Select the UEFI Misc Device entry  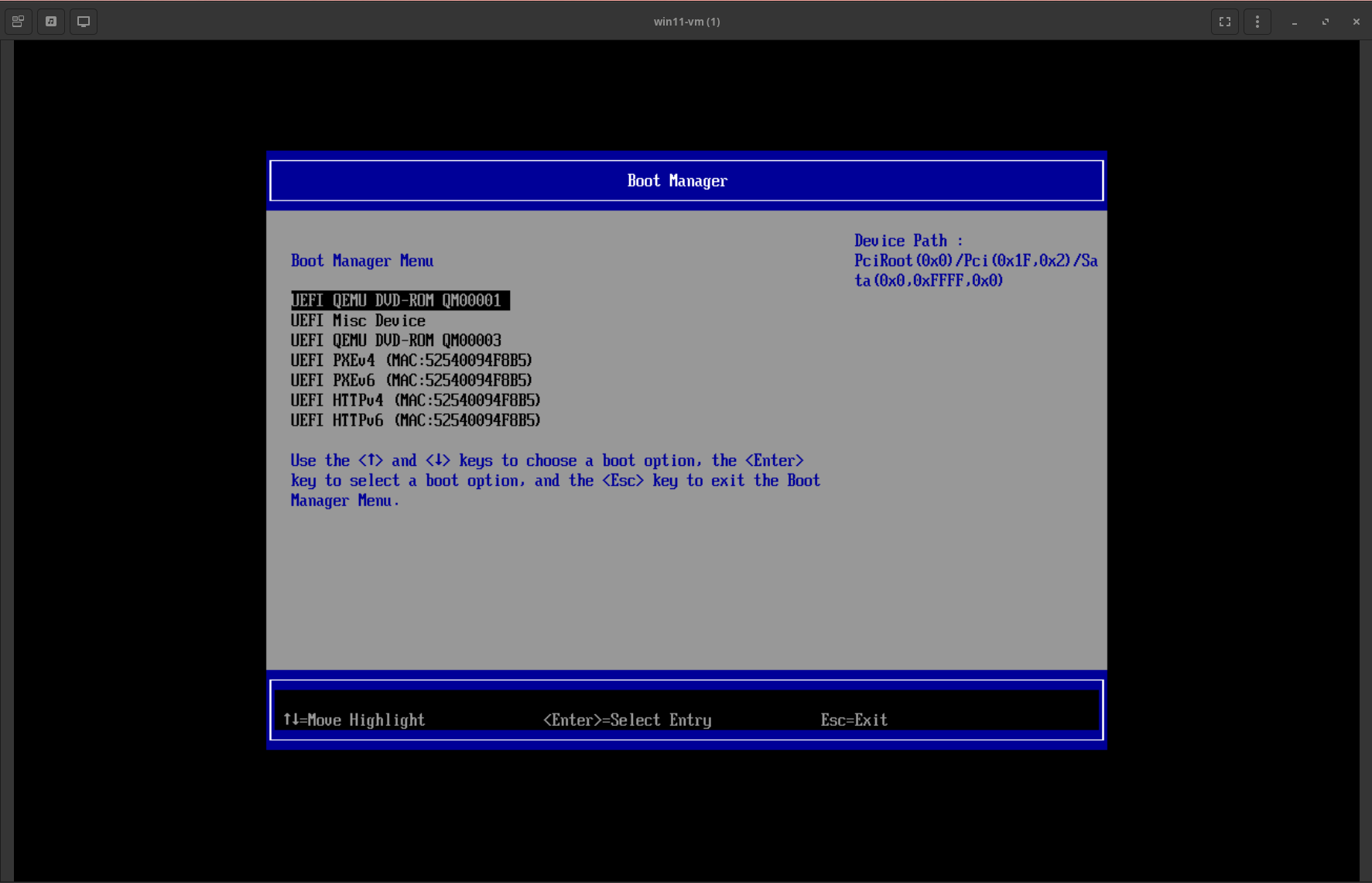click(x=358, y=320)
